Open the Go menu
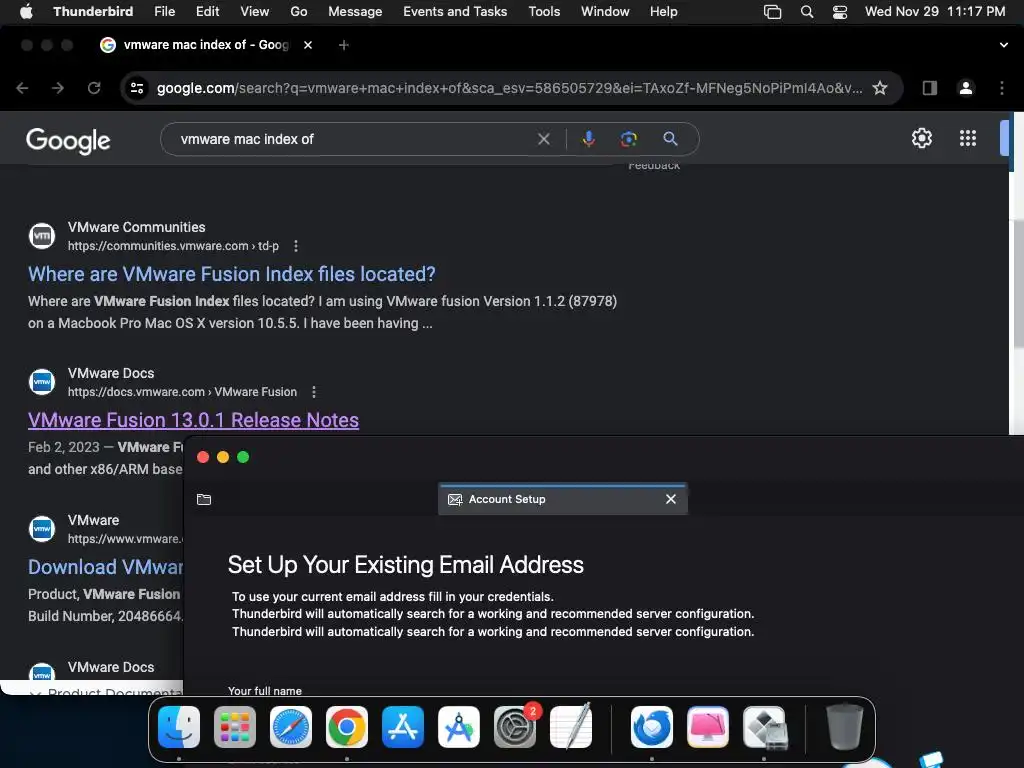This screenshot has width=1024, height=768. click(x=298, y=11)
